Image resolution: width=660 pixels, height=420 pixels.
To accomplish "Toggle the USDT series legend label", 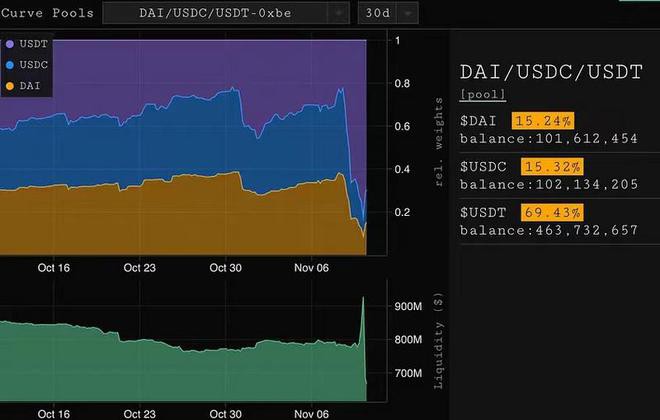I will pos(33,45).
